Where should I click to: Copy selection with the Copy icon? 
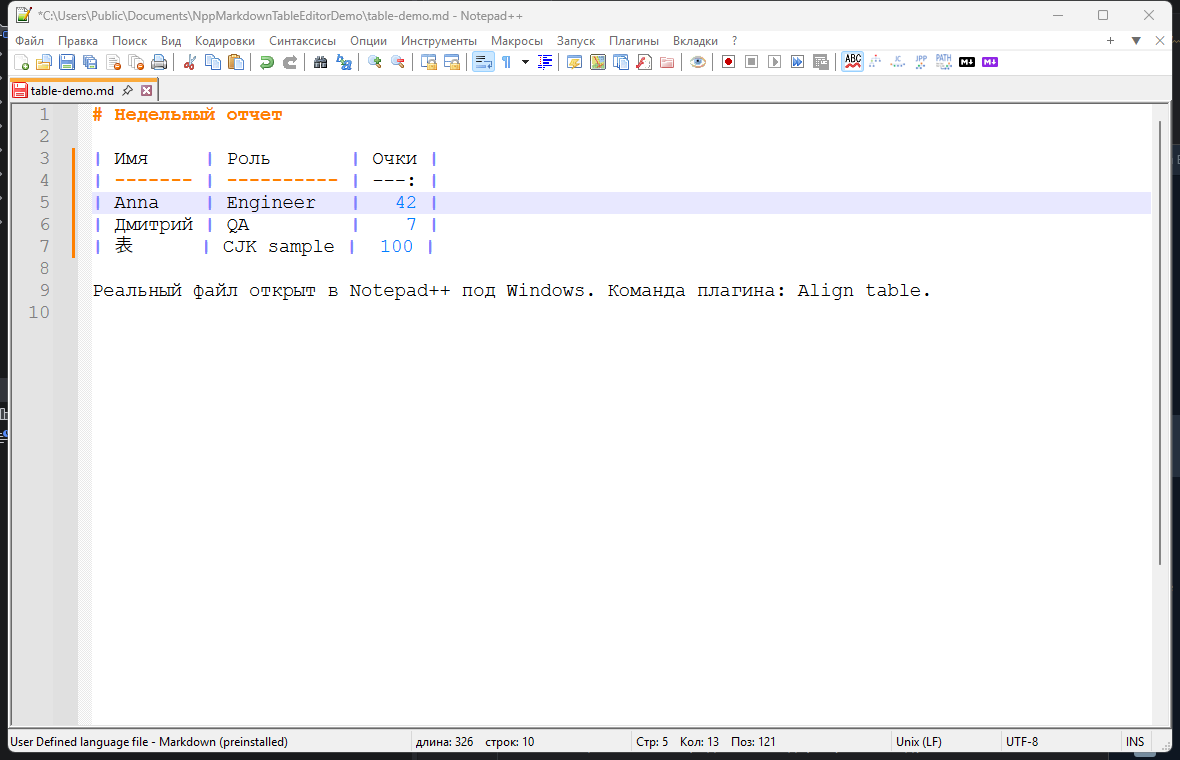point(213,62)
